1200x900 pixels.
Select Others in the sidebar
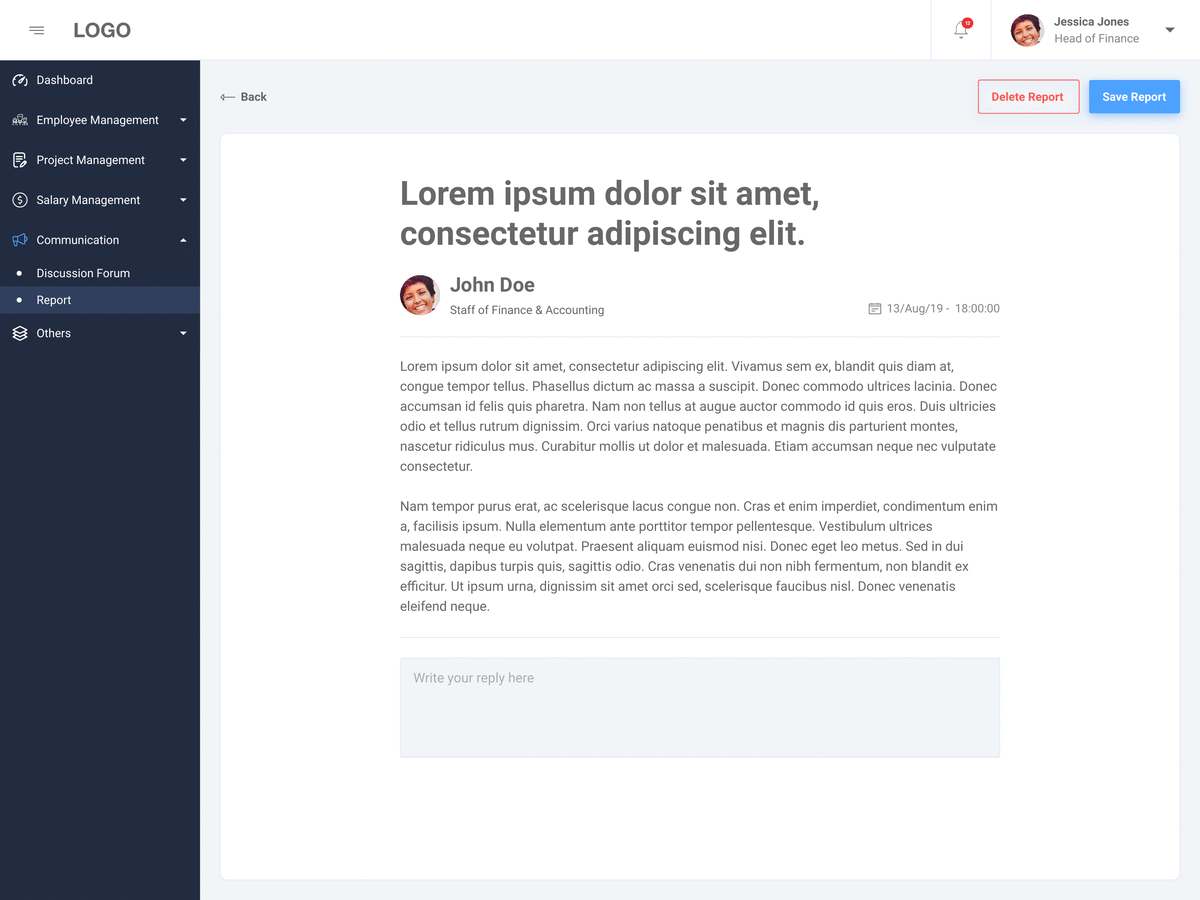[100, 333]
